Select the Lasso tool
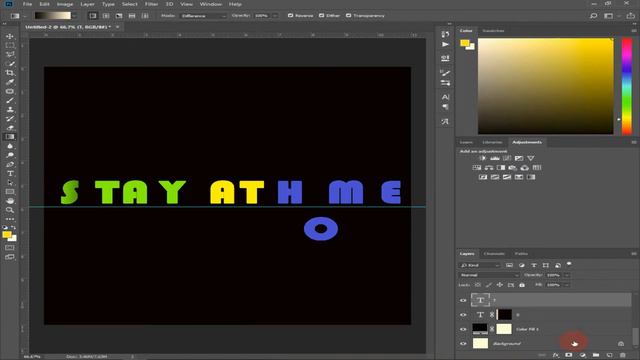640x360 pixels. click(x=10, y=54)
